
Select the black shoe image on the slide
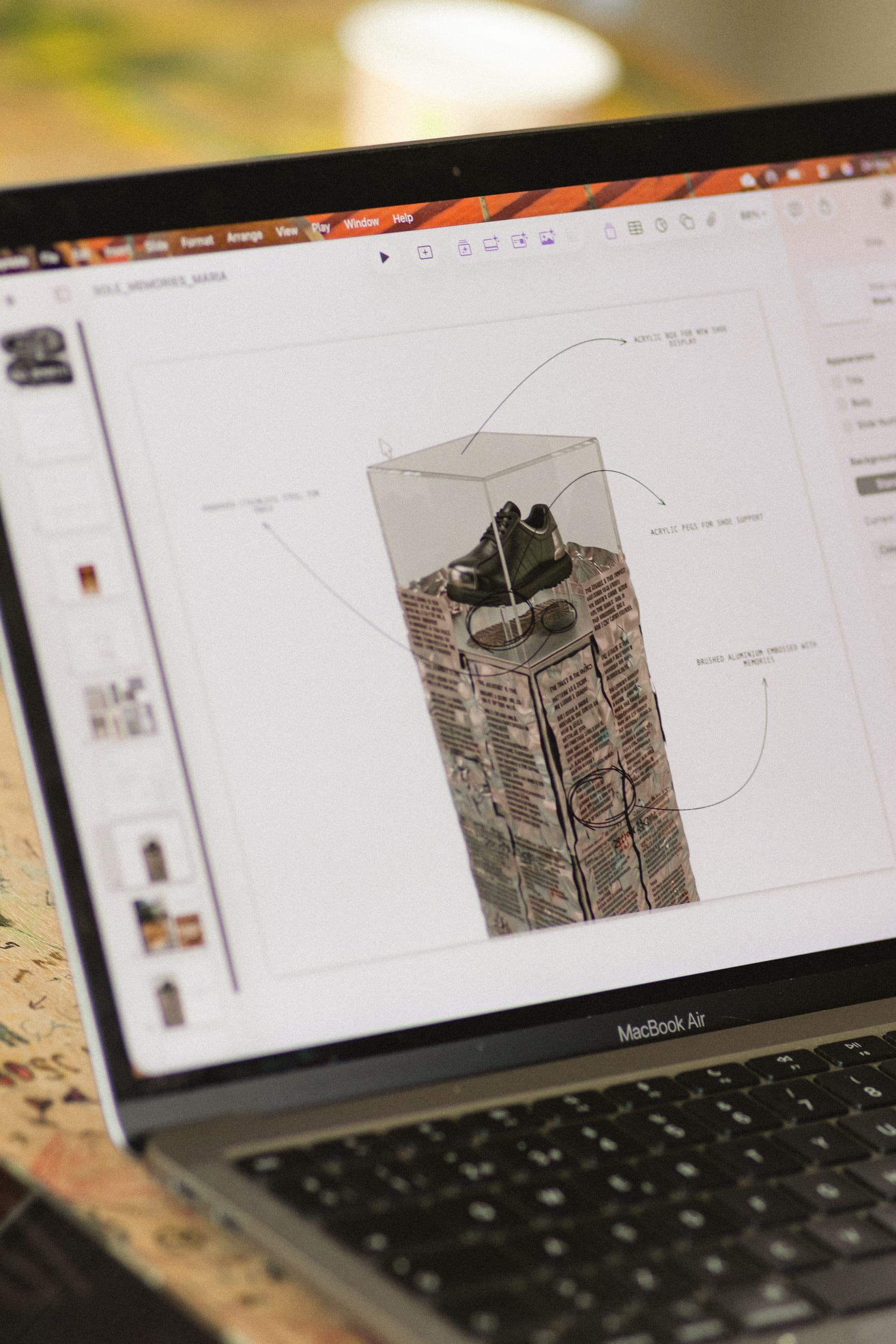tap(508, 553)
